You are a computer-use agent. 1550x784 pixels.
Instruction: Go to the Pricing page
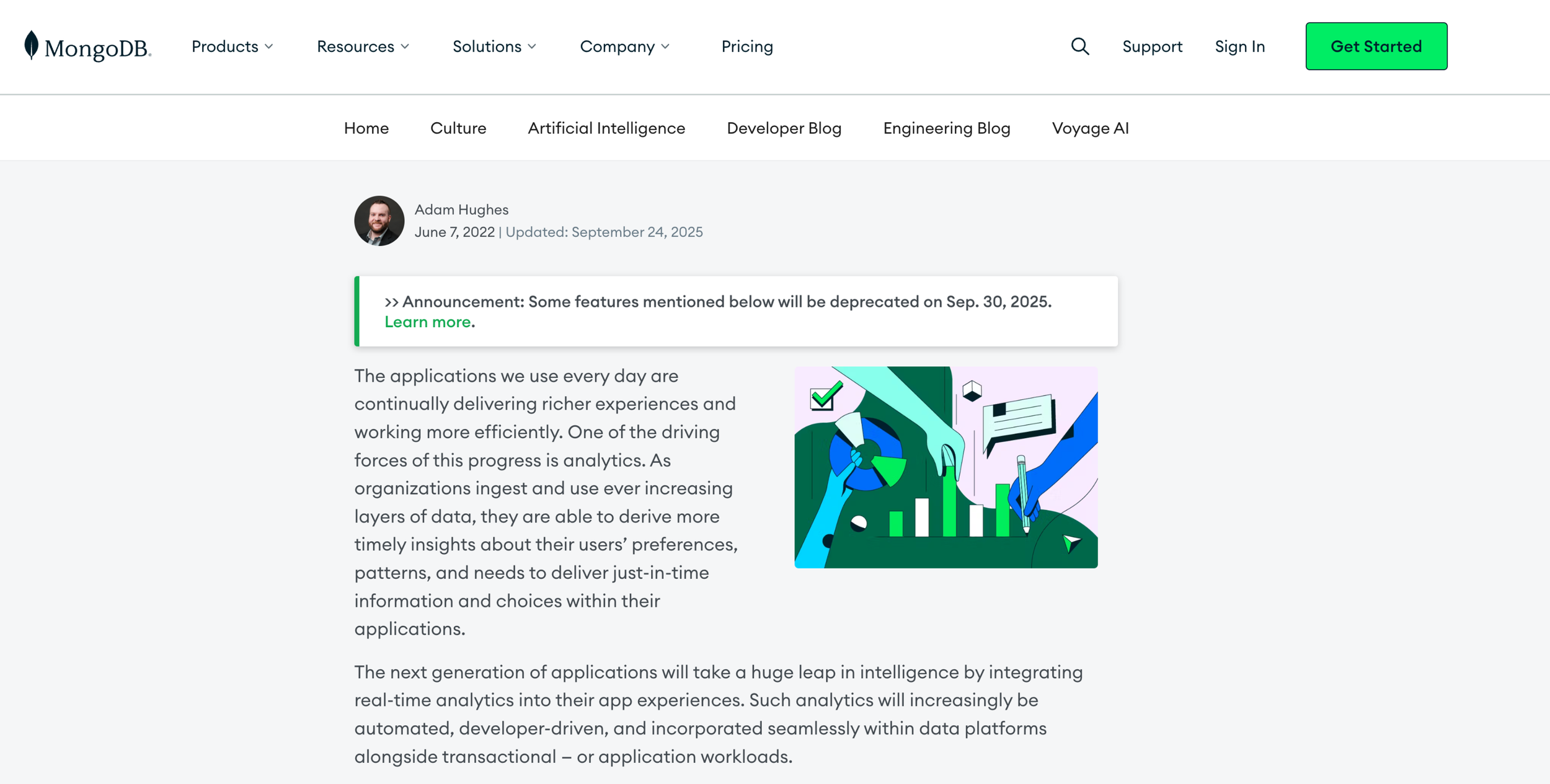click(x=747, y=46)
